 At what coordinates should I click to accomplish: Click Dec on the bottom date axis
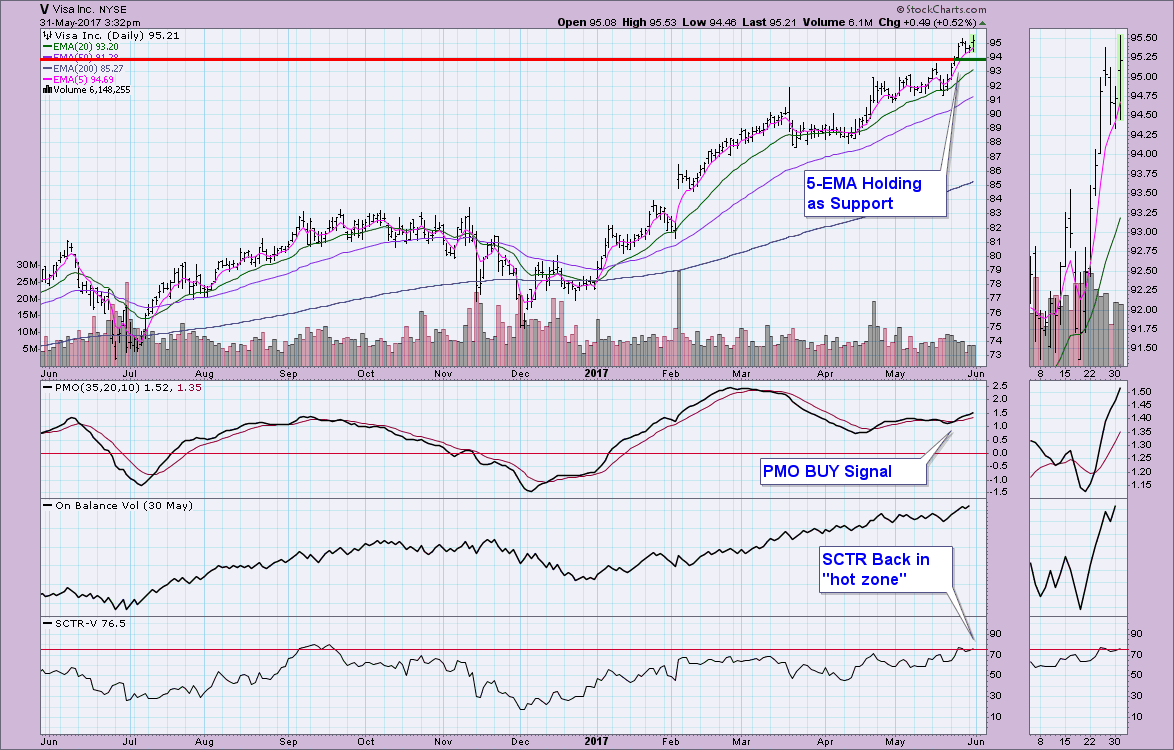[x=520, y=742]
